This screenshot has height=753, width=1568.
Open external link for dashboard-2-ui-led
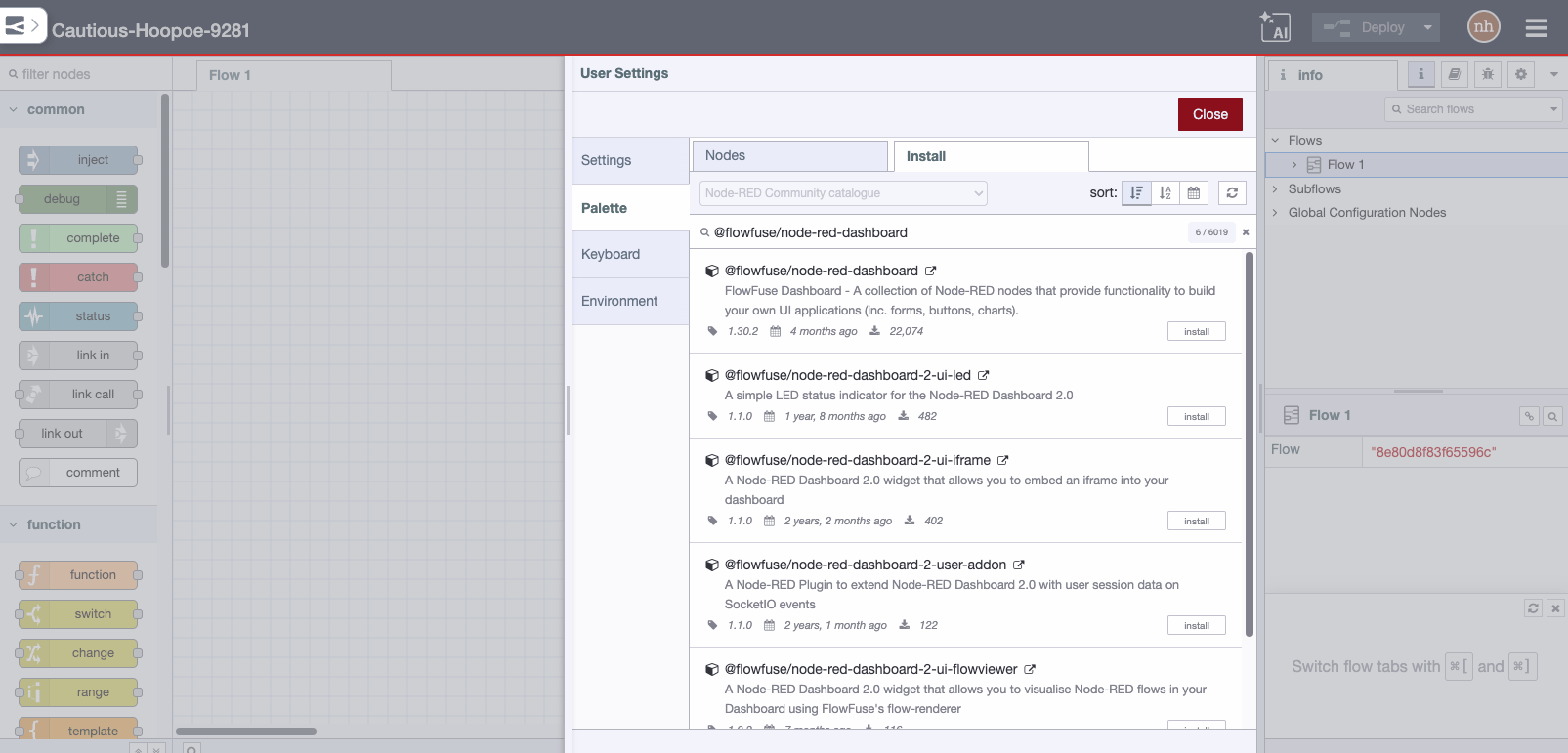tap(984, 375)
